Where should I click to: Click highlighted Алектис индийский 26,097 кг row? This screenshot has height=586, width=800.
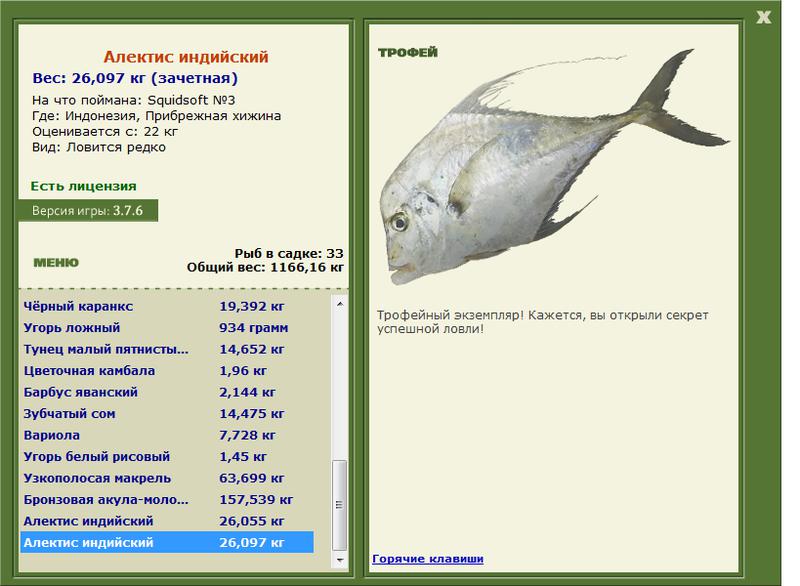coord(166,543)
